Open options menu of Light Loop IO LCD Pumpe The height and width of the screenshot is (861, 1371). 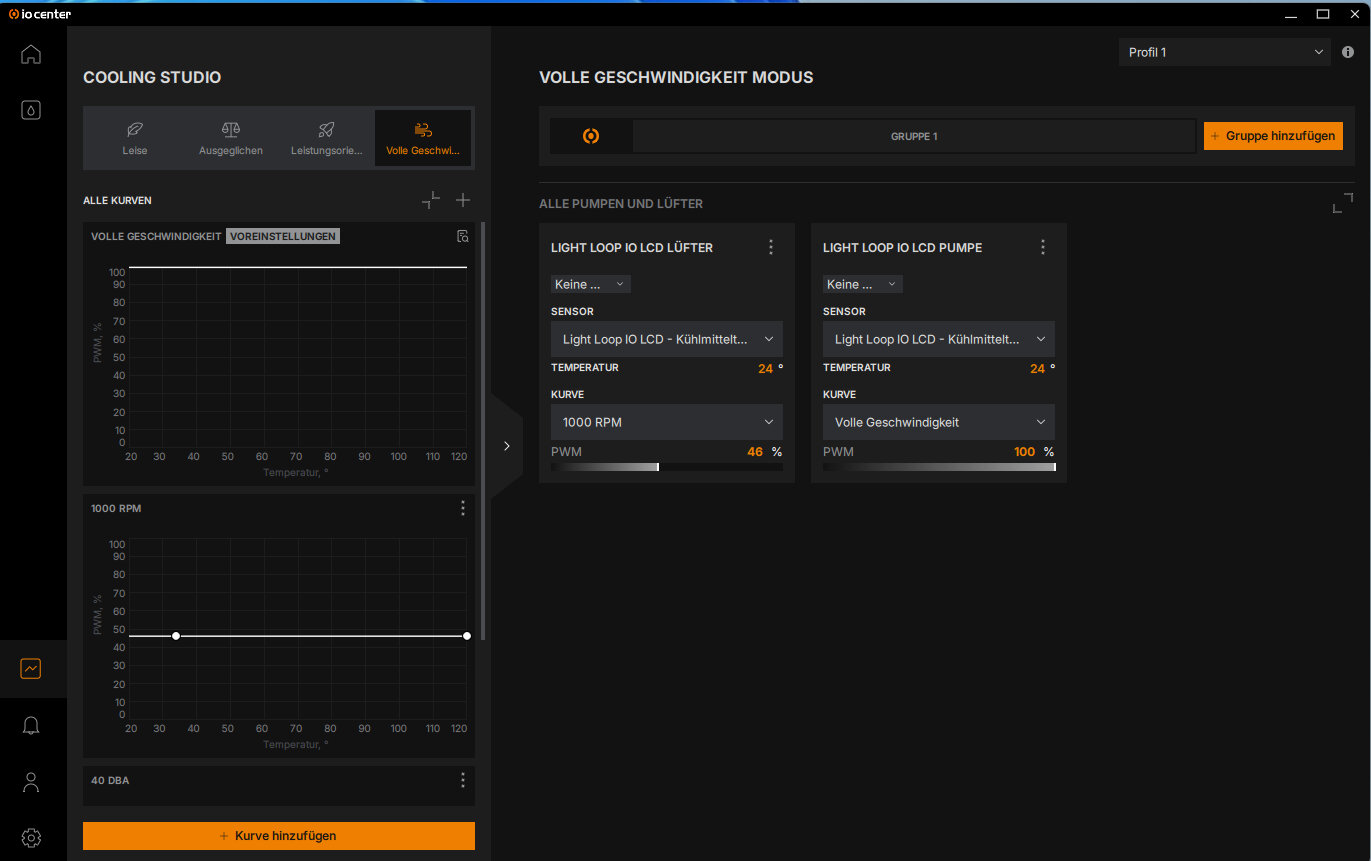point(1042,247)
